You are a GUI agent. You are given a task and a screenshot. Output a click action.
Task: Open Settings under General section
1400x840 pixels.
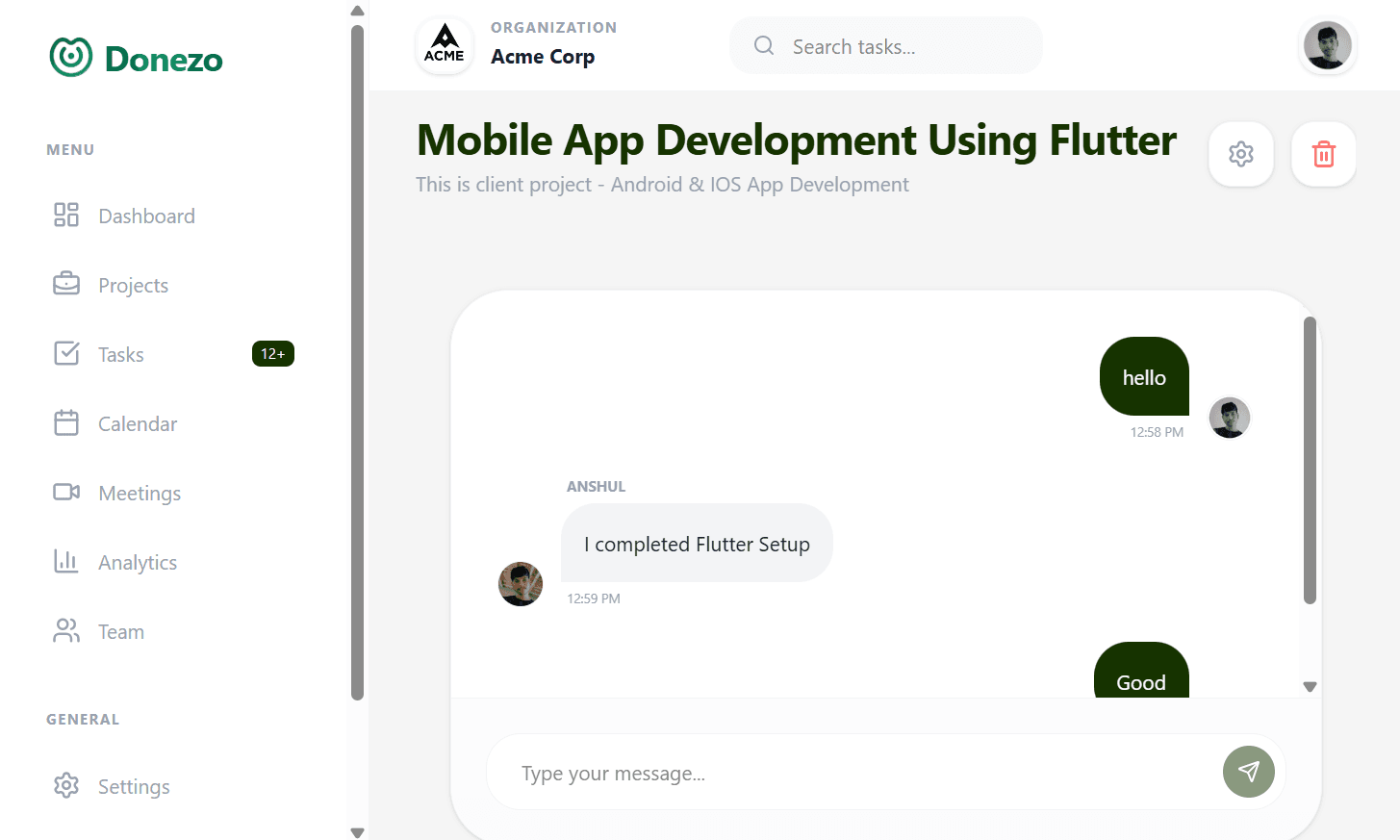[134, 787]
